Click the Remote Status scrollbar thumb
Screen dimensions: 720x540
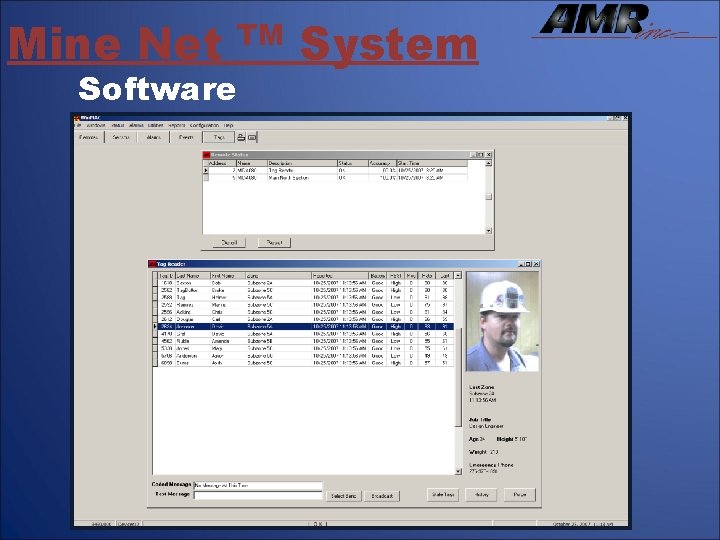pyautogui.click(x=489, y=197)
